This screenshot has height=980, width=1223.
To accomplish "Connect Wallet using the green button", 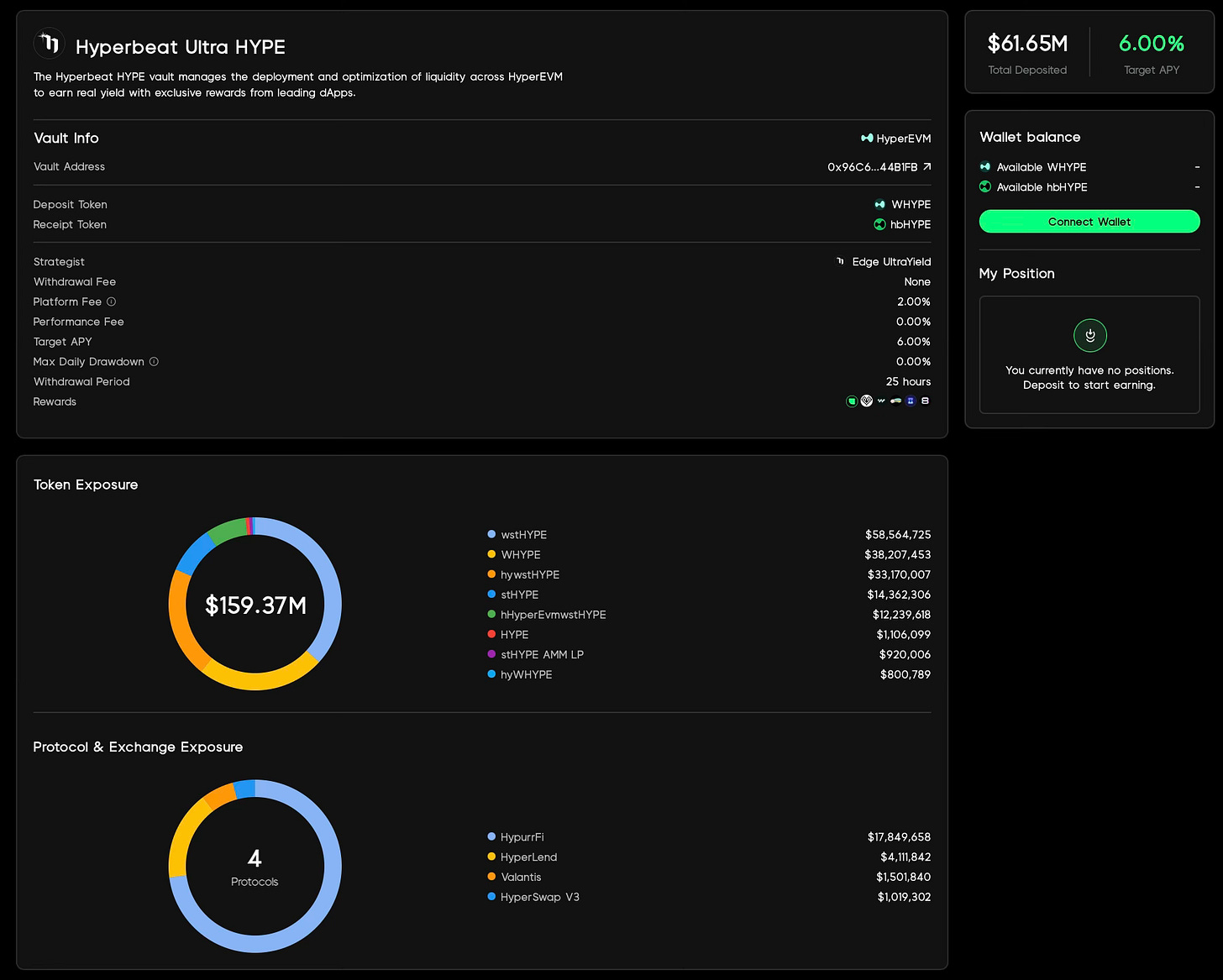I will point(1089,222).
